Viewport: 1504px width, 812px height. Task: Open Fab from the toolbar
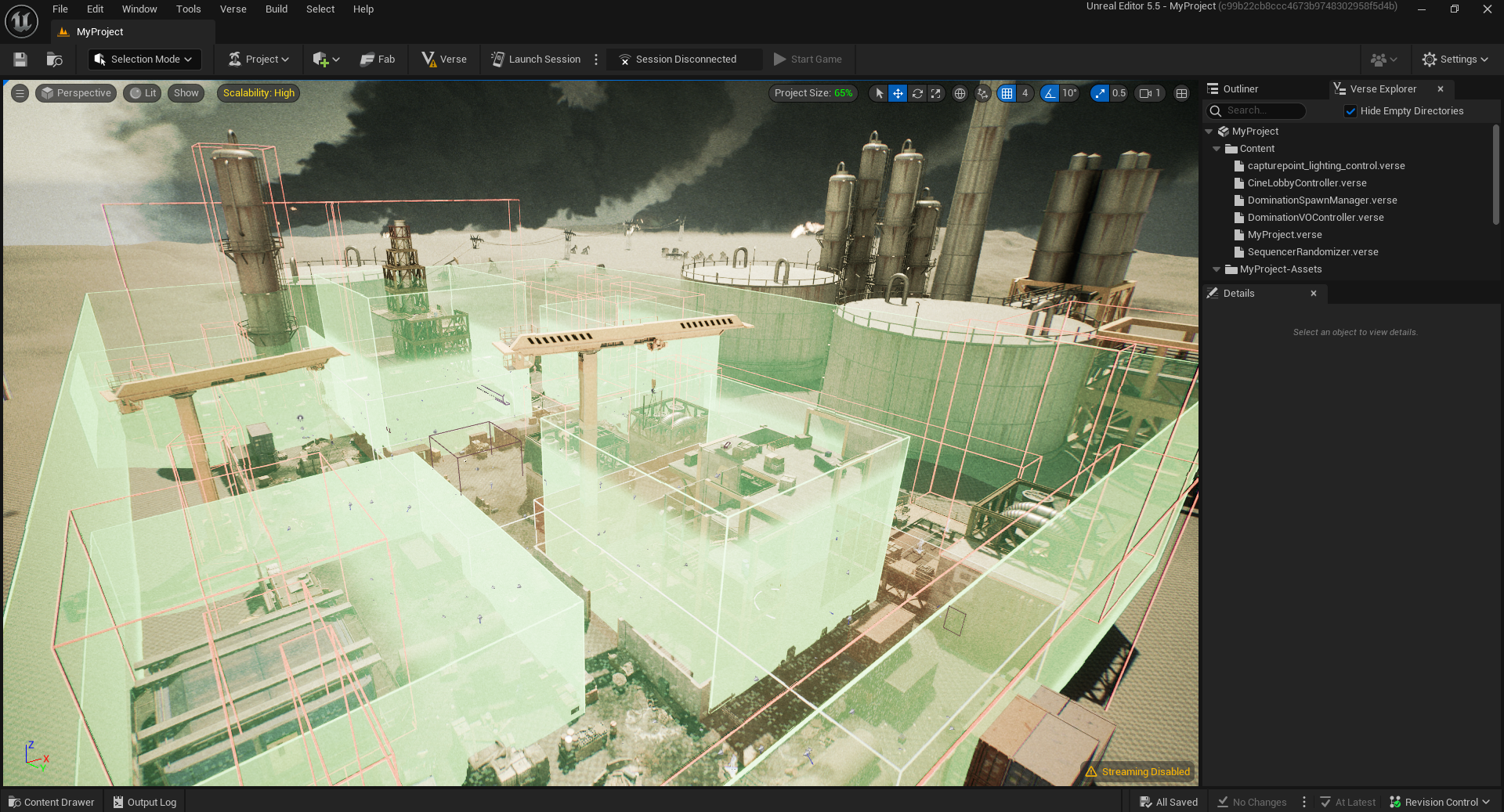378,60
